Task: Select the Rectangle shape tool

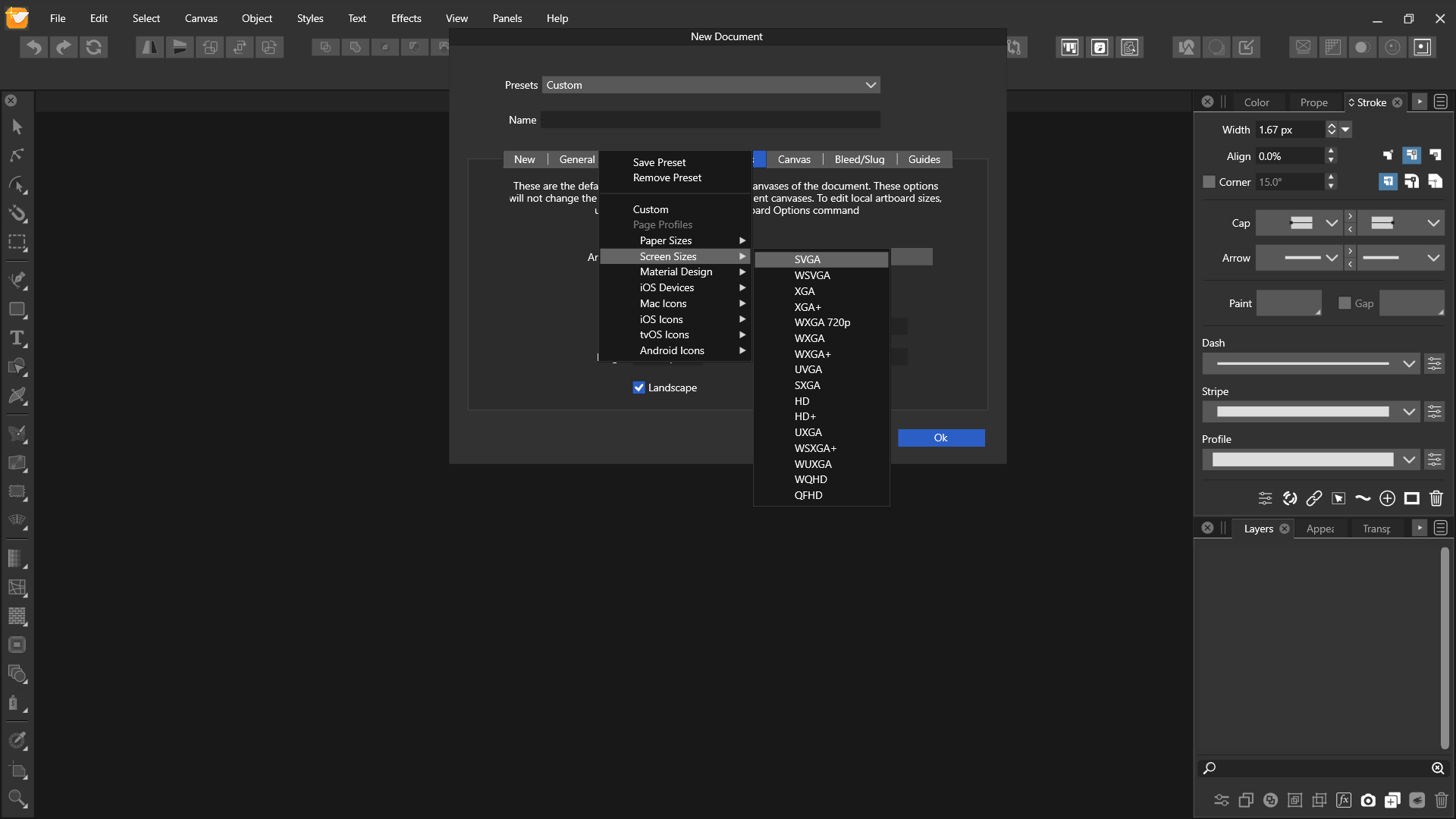Action: pos(17,309)
